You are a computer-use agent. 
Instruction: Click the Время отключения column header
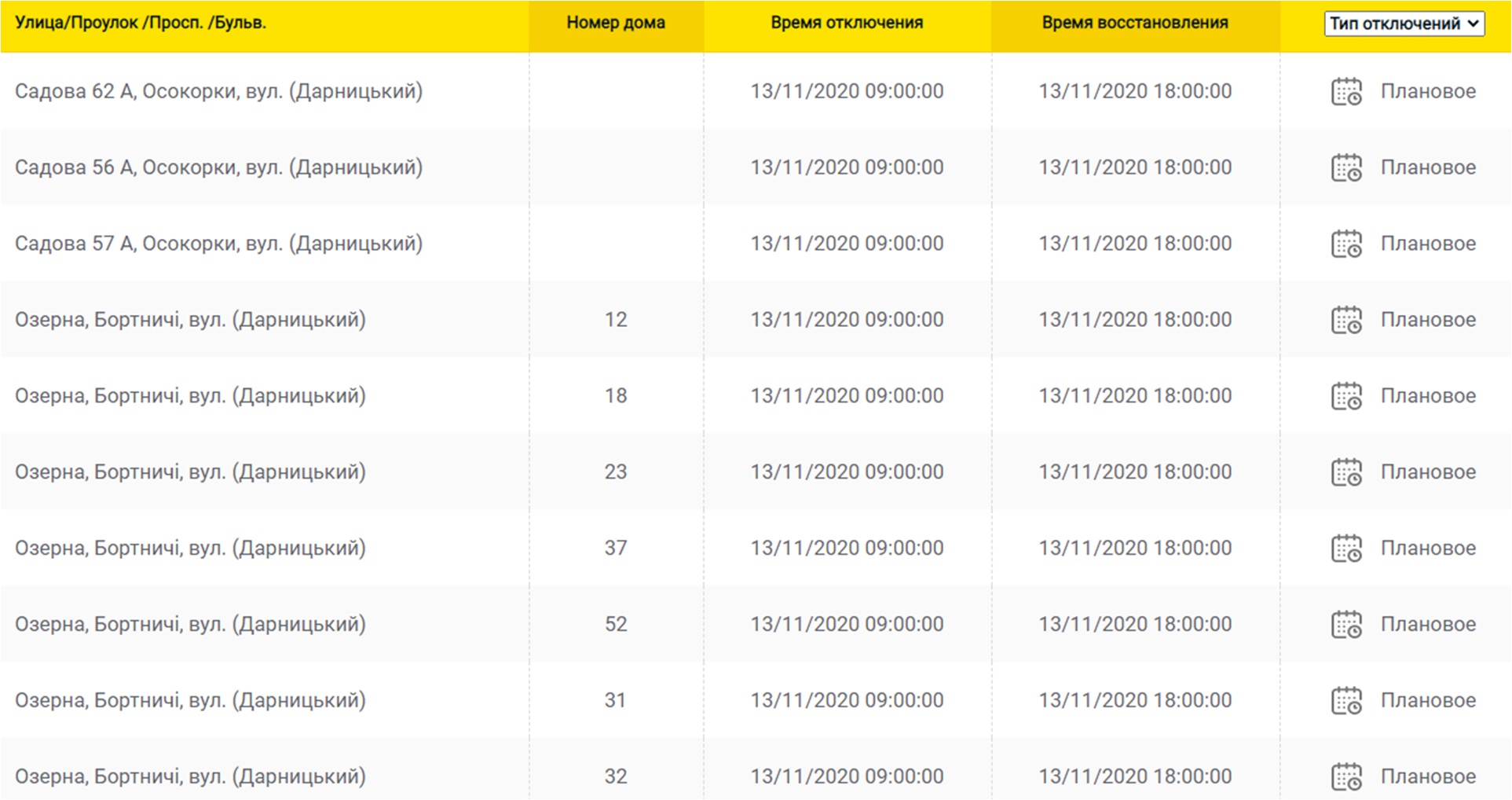pos(847,23)
